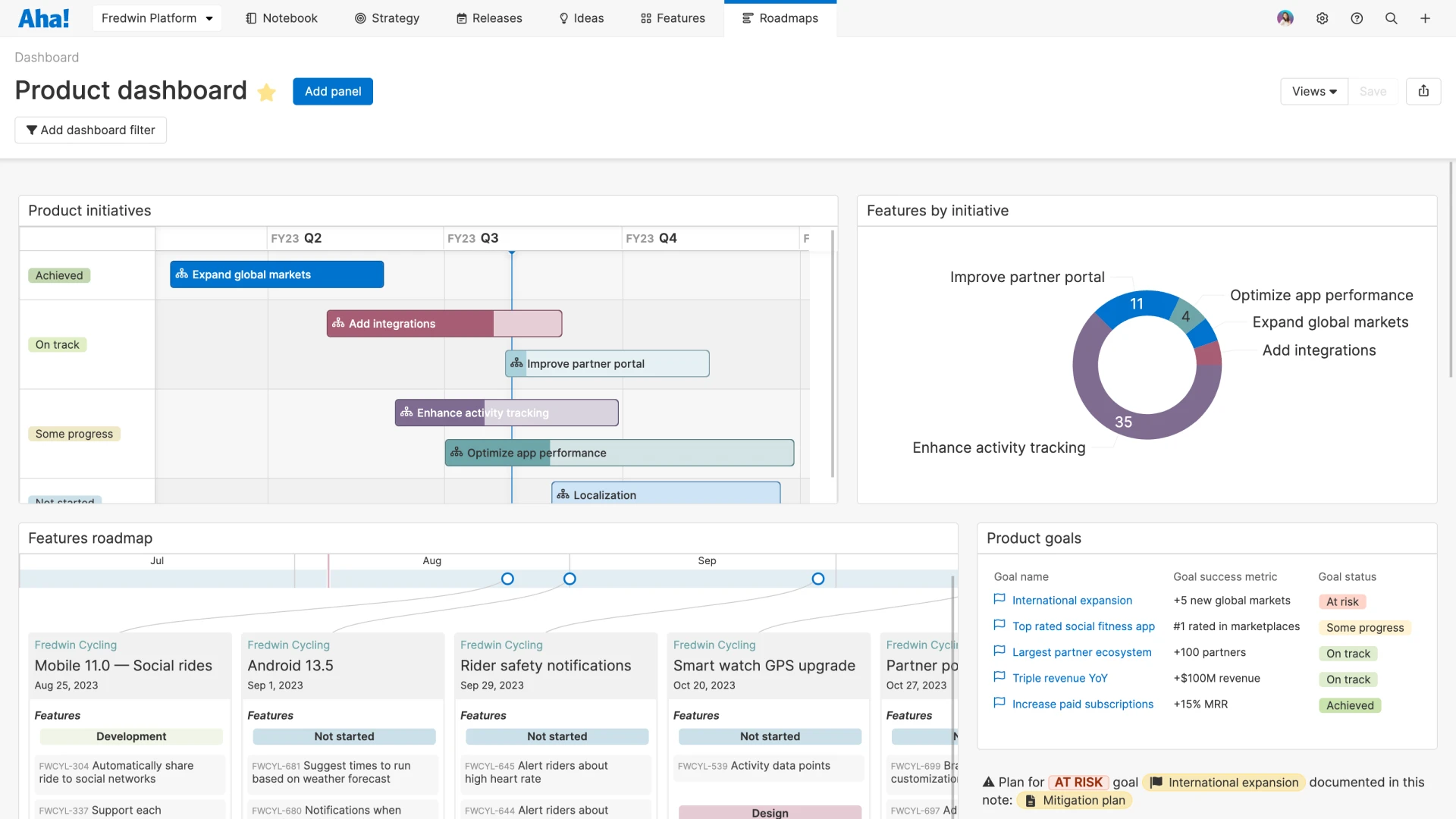Open the settings gear
This screenshot has width=1456, height=819.
click(1323, 17)
